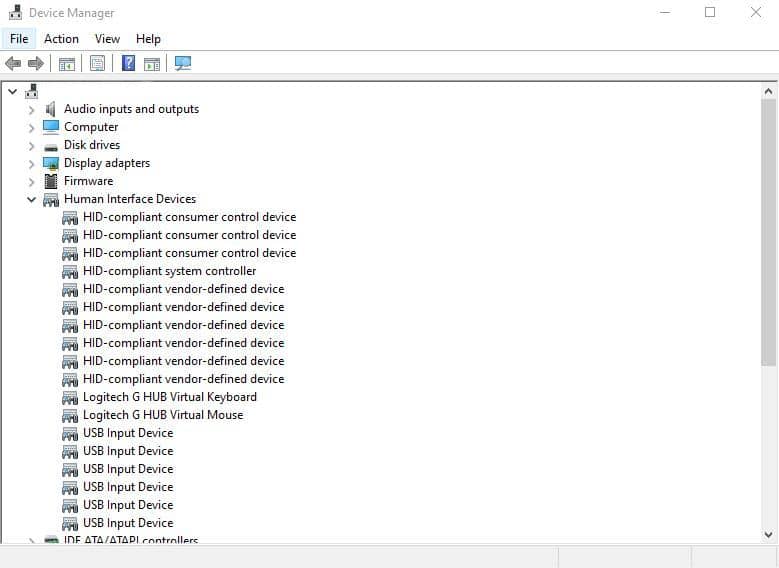This screenshot has width=779, height=568.
Task: Show/hide console tree toolbar icon
Action: click(x=67, y=64)
